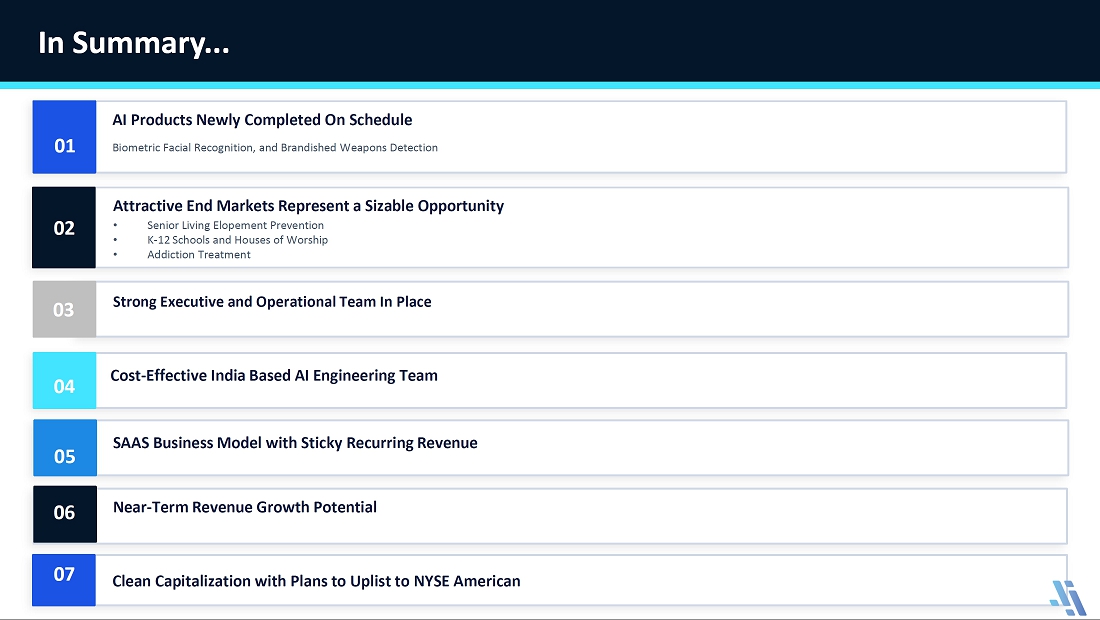The image size is (1100, 620).
Task: Click the company logo in bottom corner
Action: click(1068, 598)
